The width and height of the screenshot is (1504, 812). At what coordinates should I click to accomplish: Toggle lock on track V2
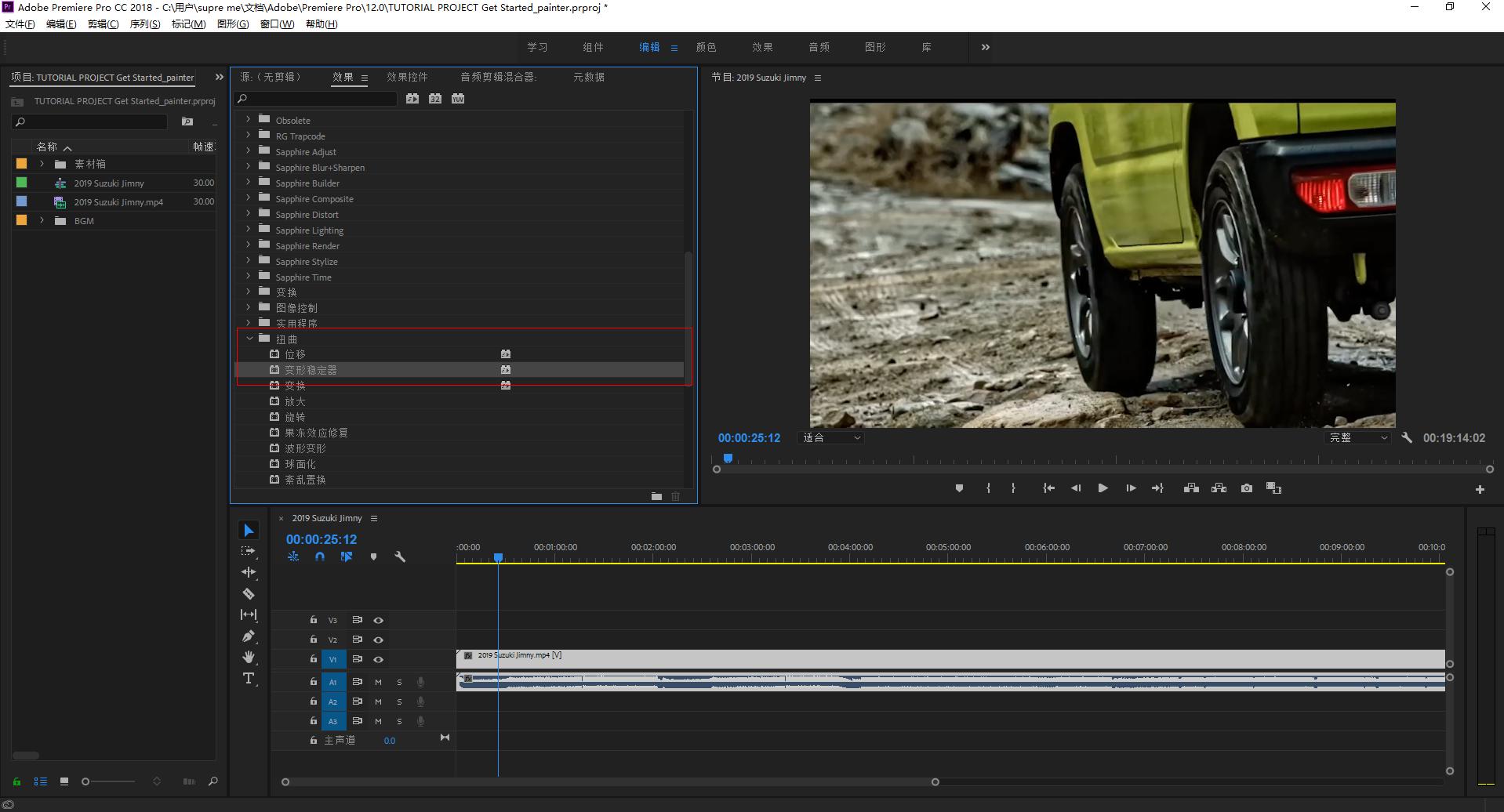[313, 640]
